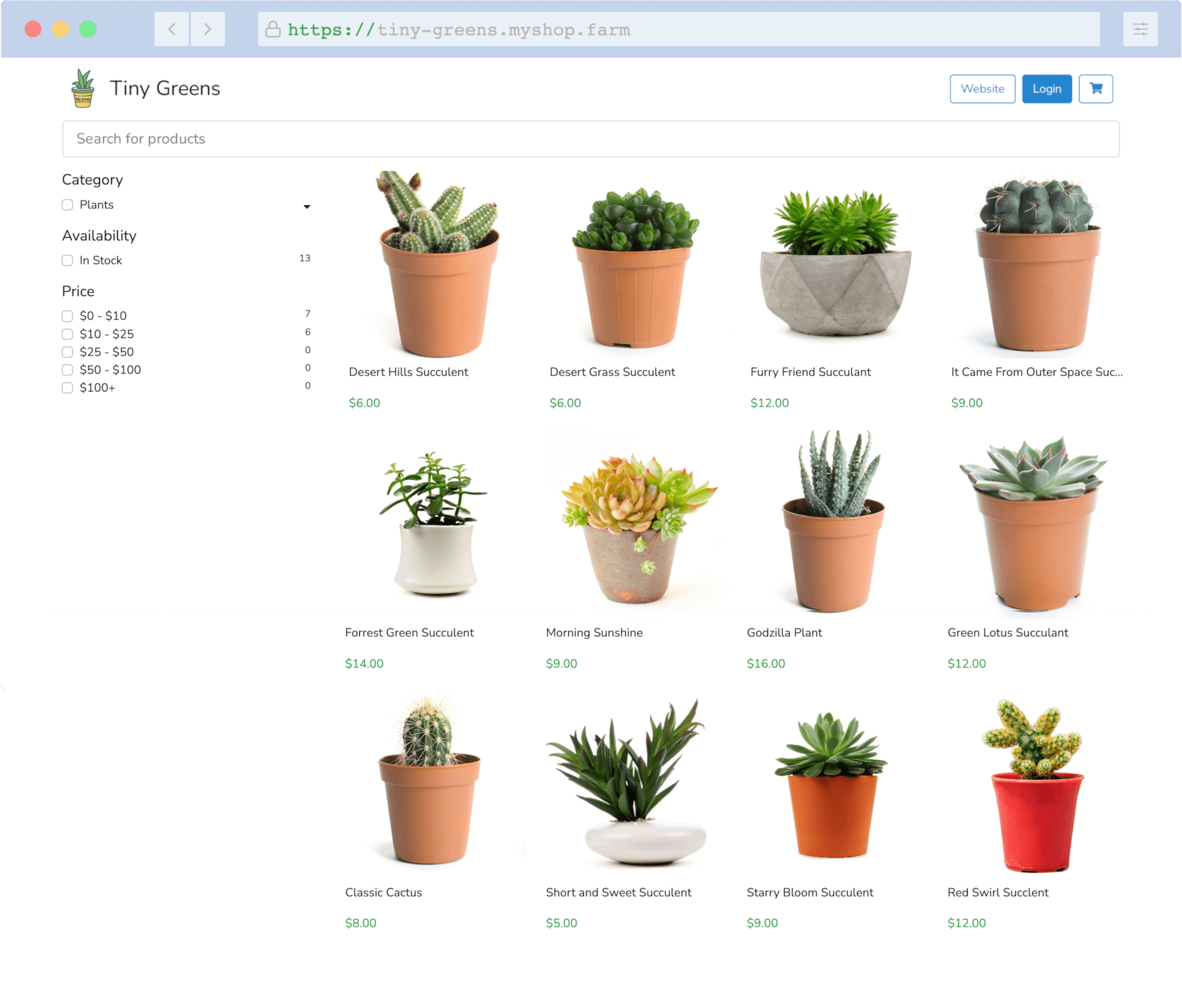Click the Login button
The image size is (1182, 1008).
point(1047,89)
